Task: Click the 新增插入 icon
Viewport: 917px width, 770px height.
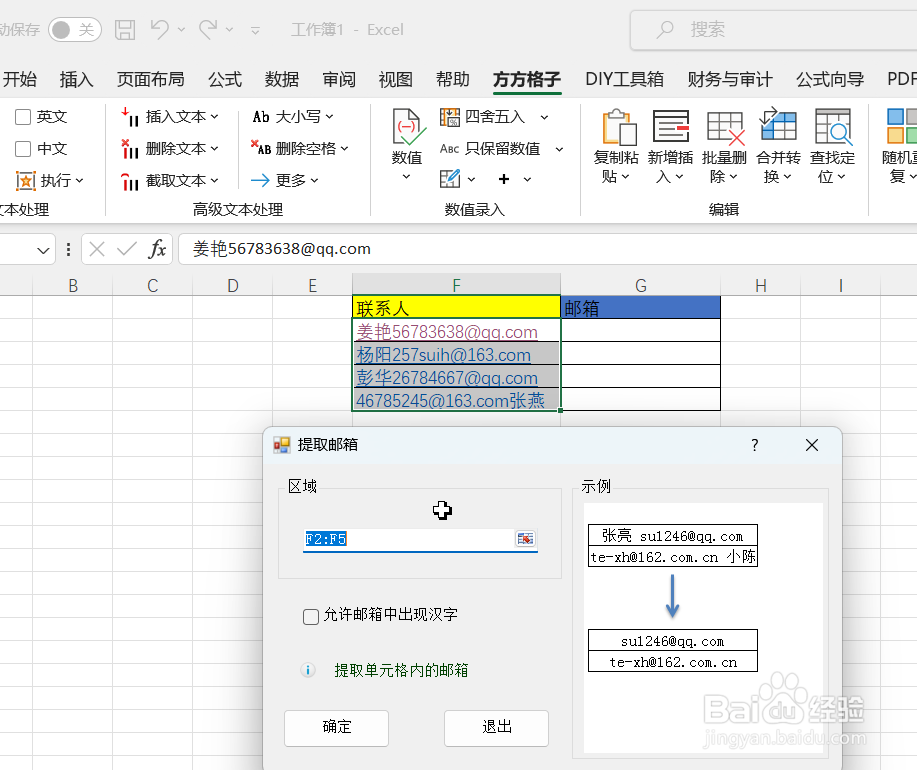Action: pyautogui.click(x=671, y=126)
